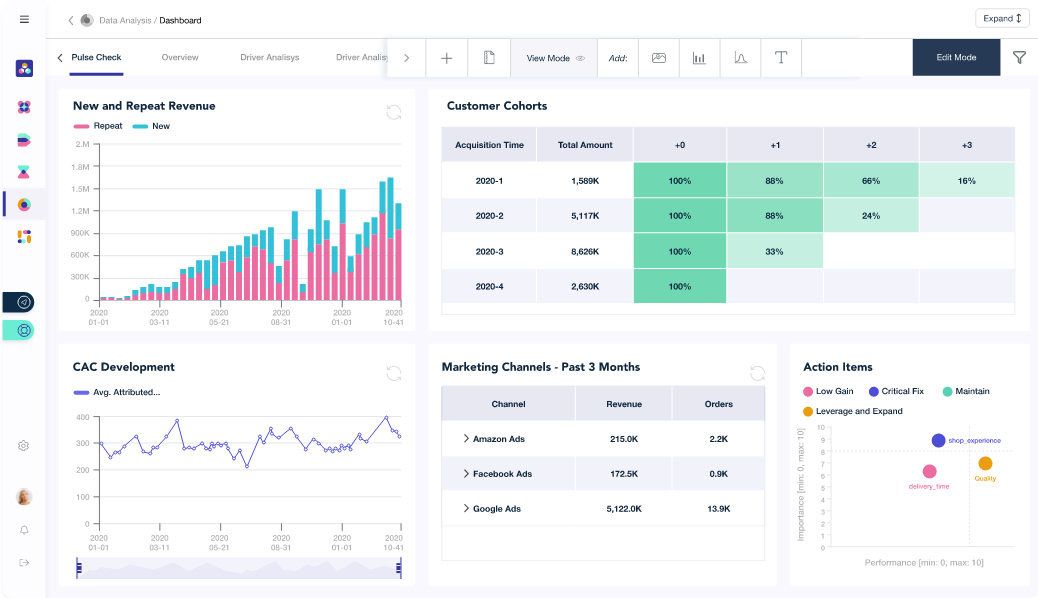Open the settings gear in sidebar
This screenshot has height=598, width=1038.
(24, 446)
